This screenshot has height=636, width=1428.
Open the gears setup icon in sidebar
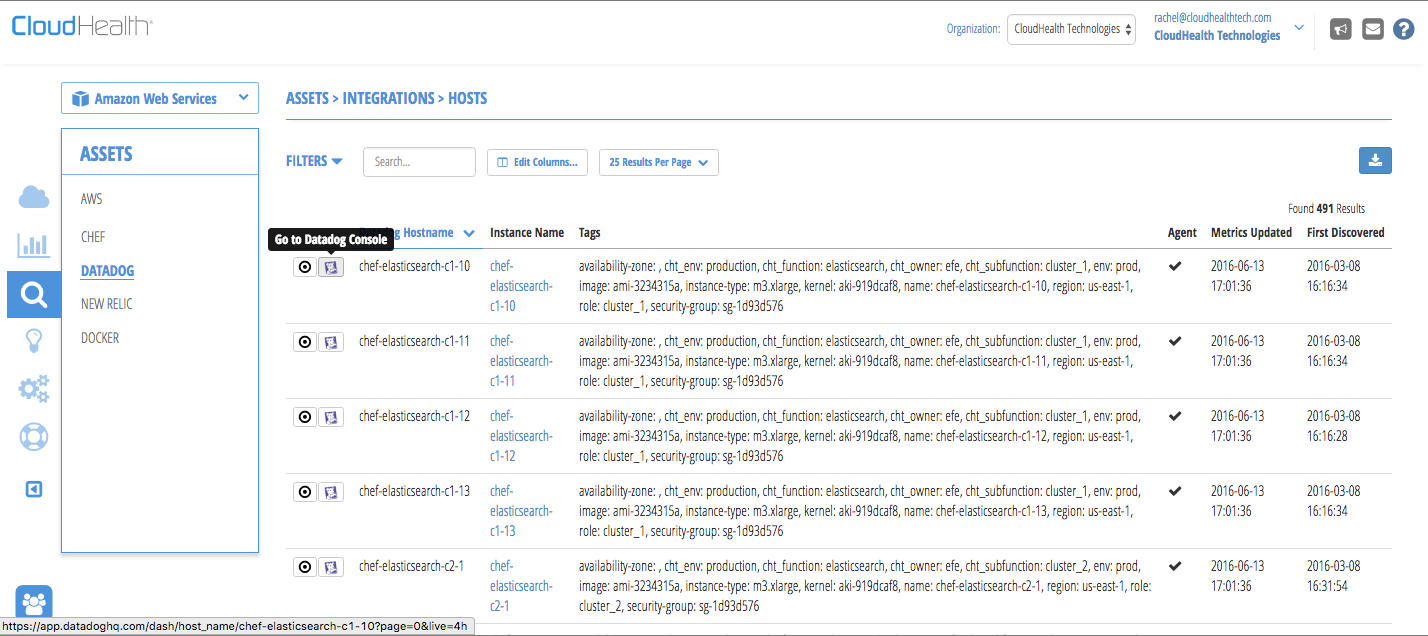[x=34, y=389]
